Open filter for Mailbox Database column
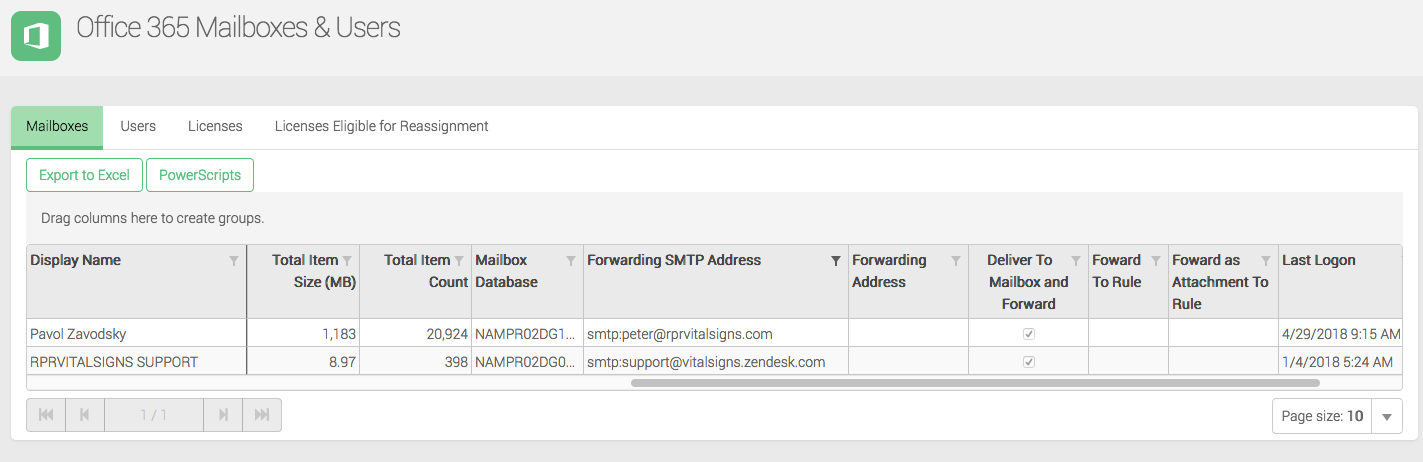The width and height of the screenshot is (1423, 462). pos(571,261)
